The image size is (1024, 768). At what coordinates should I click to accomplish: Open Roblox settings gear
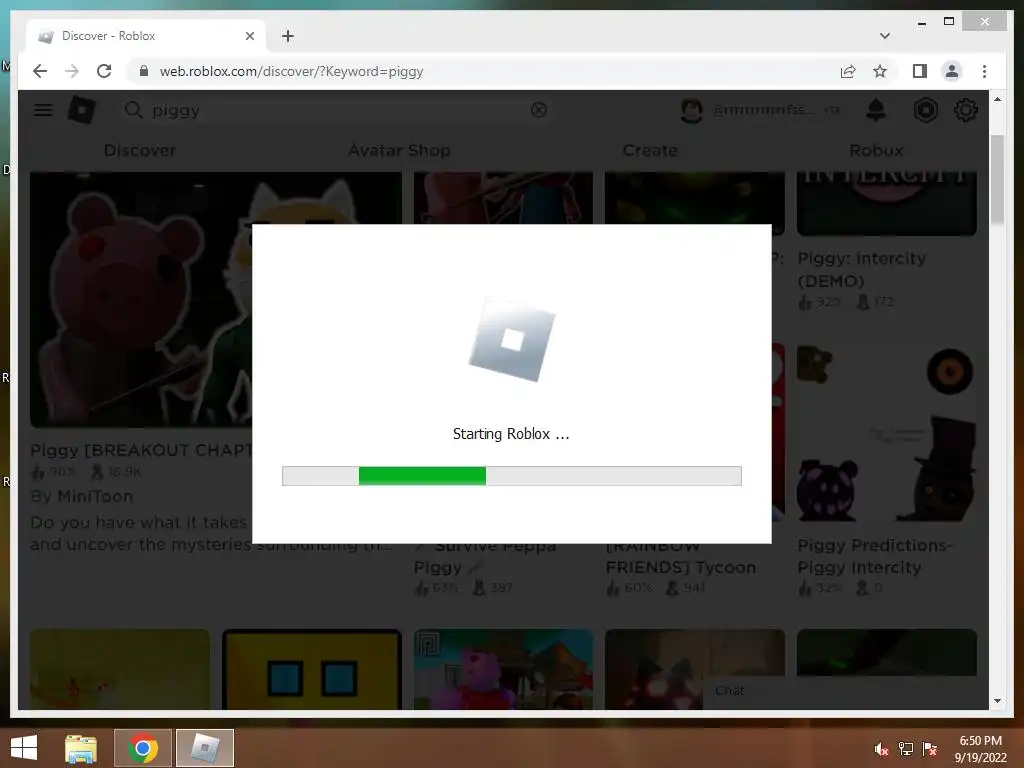[965, 110]
